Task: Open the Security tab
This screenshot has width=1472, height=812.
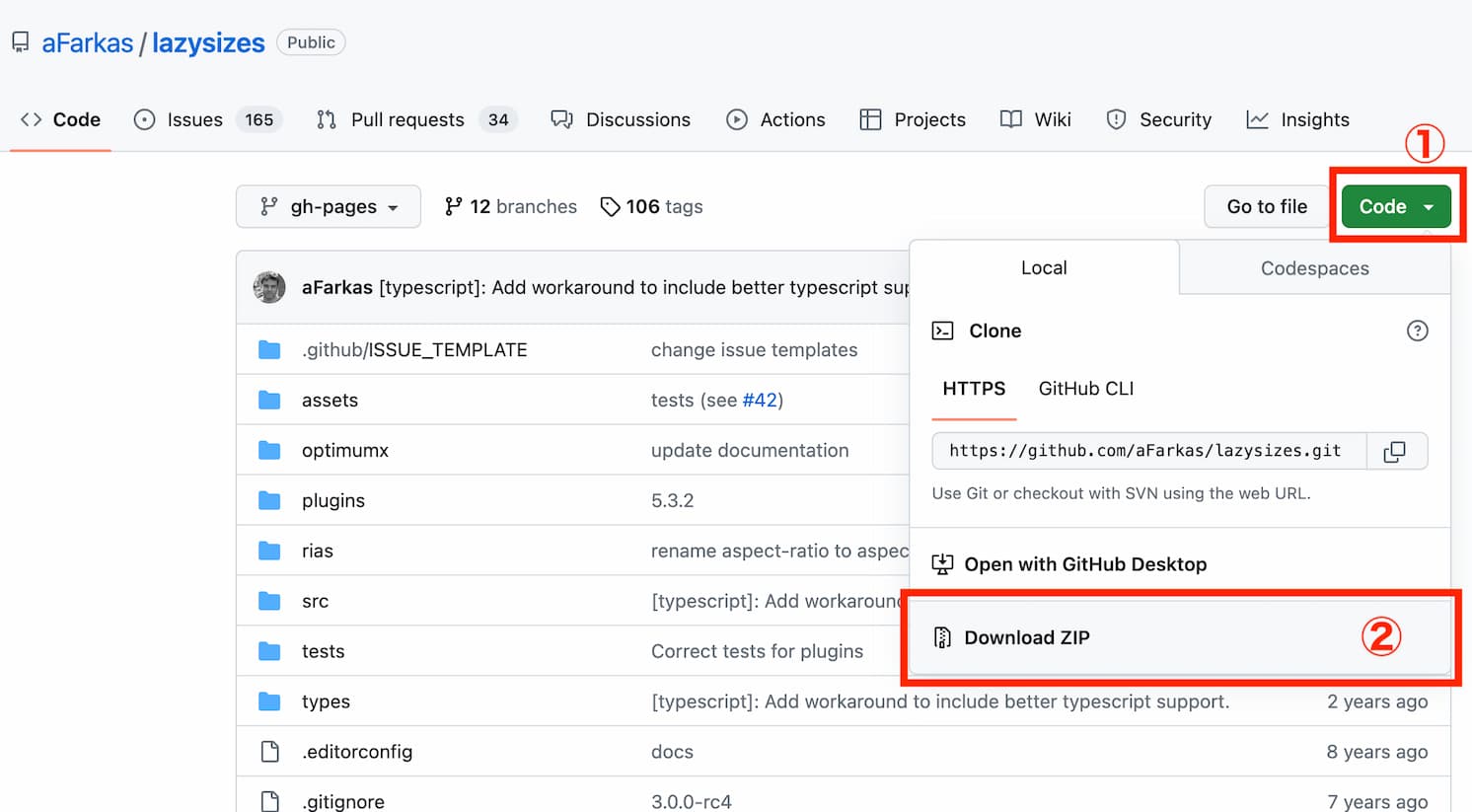Action: (1158, 119)
